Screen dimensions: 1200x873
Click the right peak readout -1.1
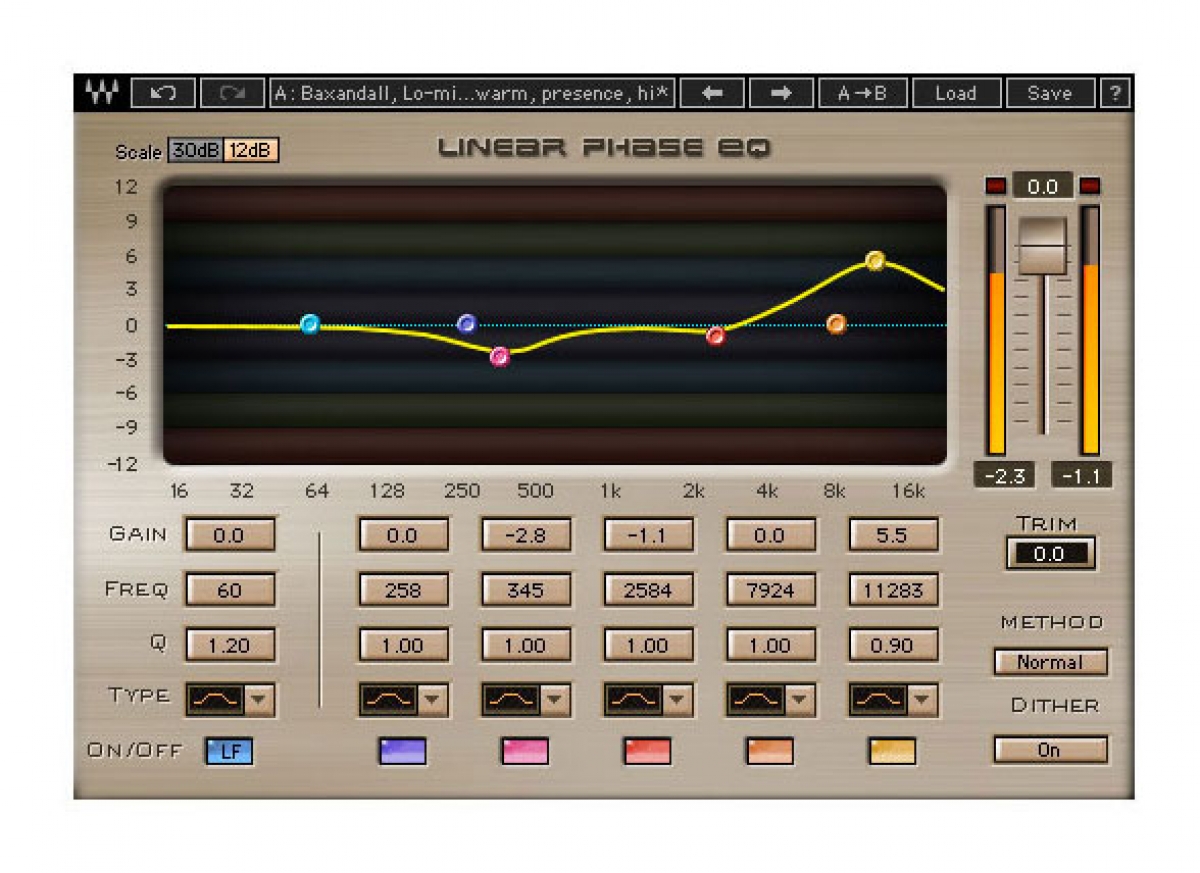(x=1081, y=476)
